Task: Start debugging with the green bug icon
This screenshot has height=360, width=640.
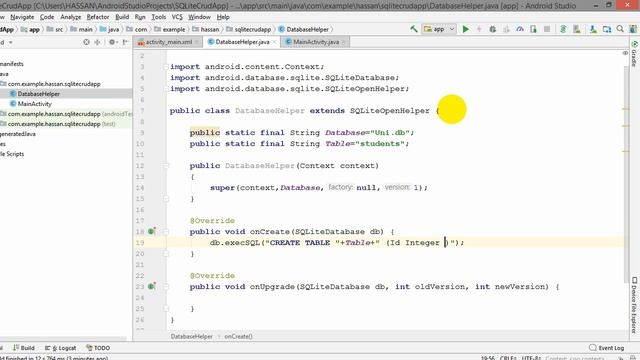Action: pos(493,29)
